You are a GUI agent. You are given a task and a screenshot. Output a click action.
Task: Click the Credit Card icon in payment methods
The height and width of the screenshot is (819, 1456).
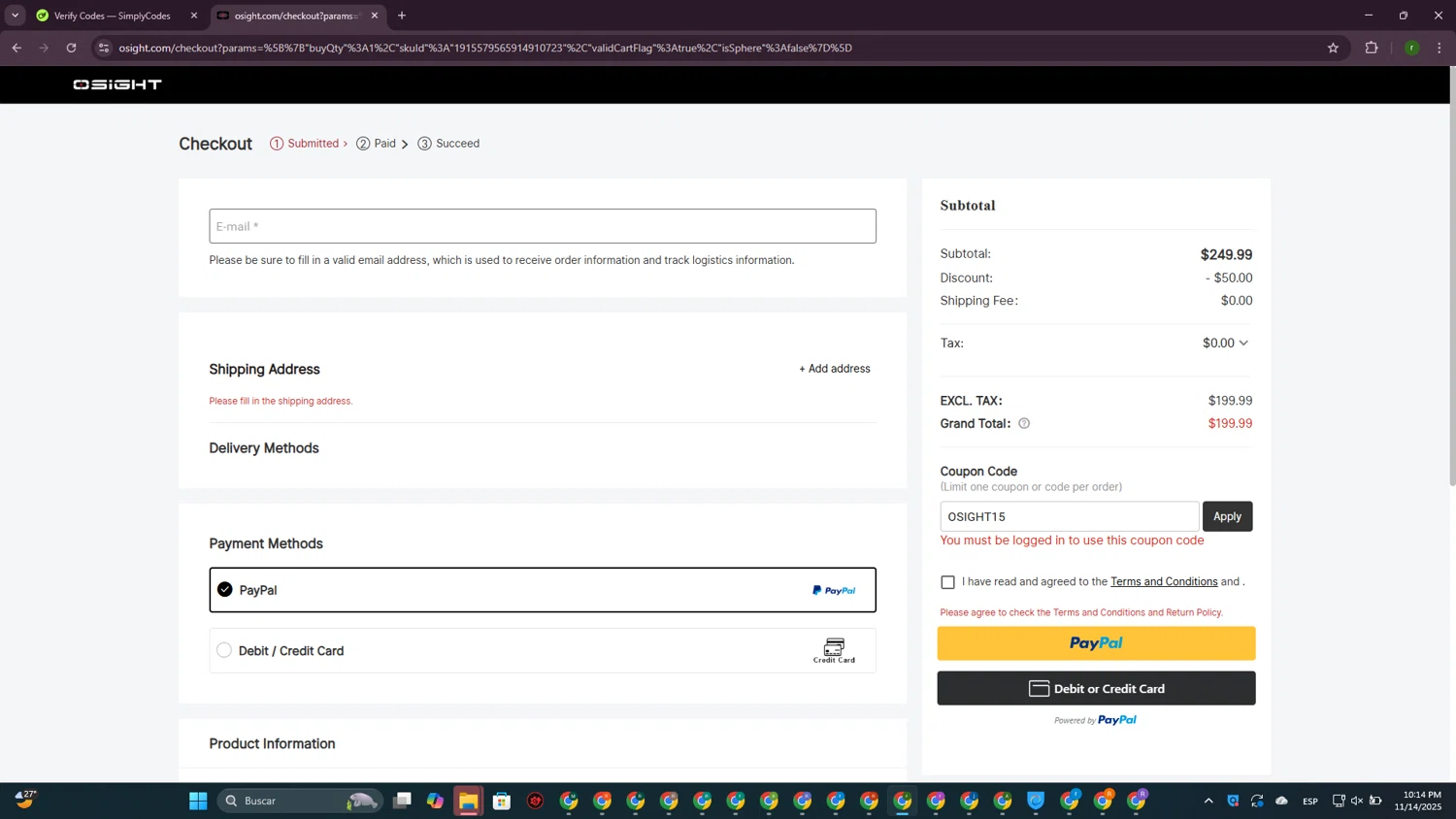click(x=834, y=650)
